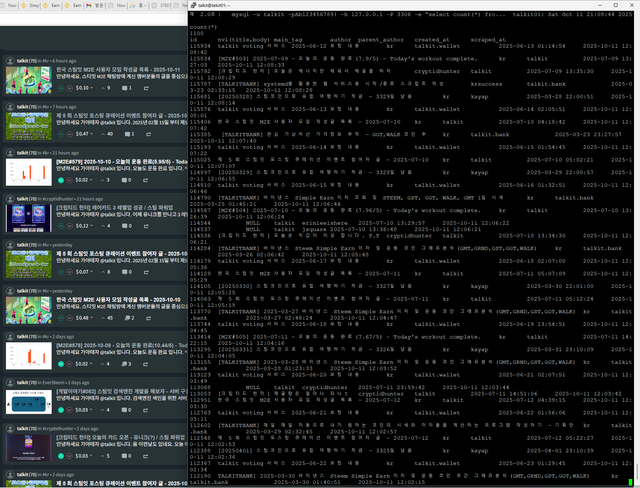
Task: Switch to the STEE browser tab
Action: pyautogui.click(x=160, y=5)
